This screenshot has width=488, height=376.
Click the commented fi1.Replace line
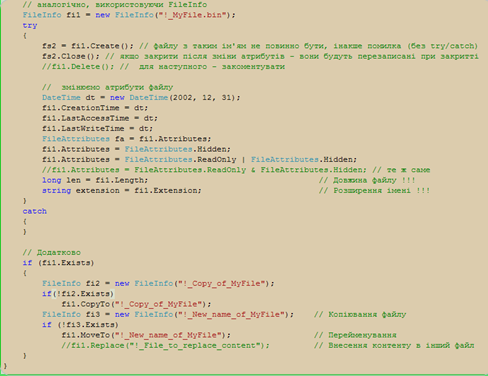[165, 346]
